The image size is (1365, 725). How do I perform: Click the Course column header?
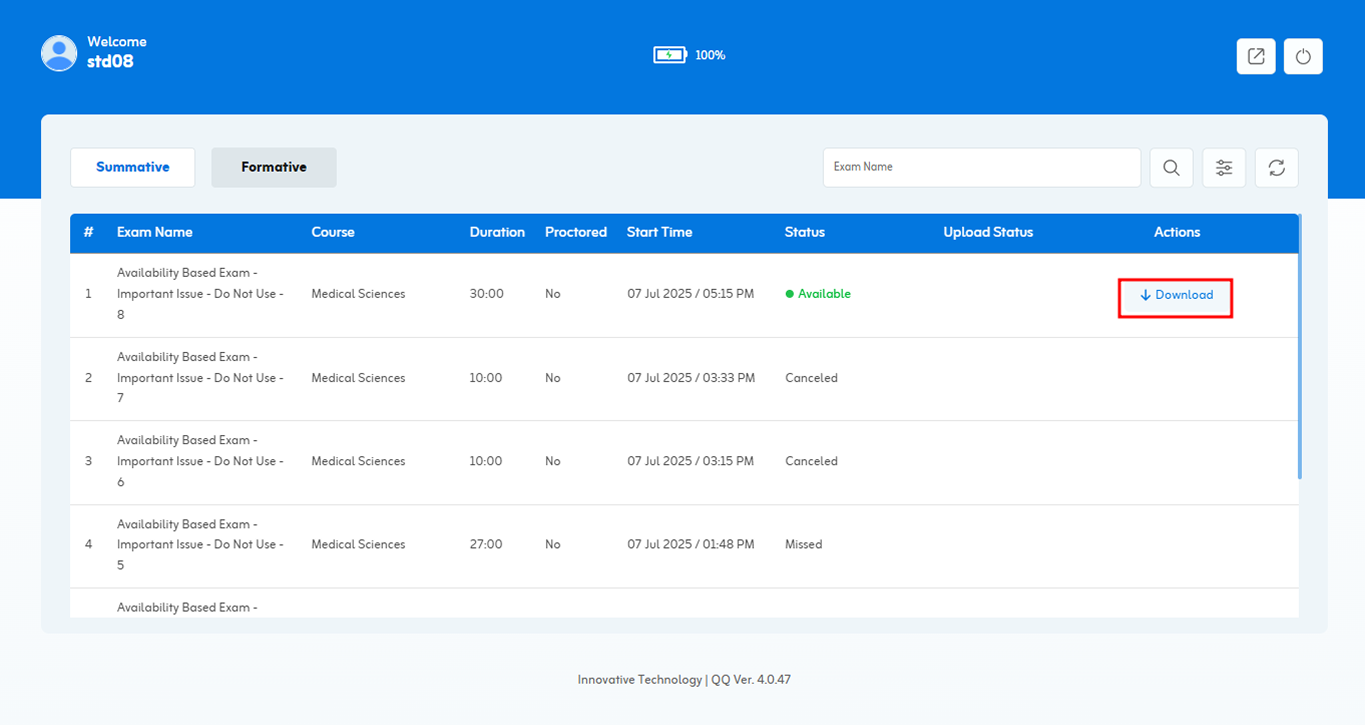pyautogui.click(x=333, y=232)
